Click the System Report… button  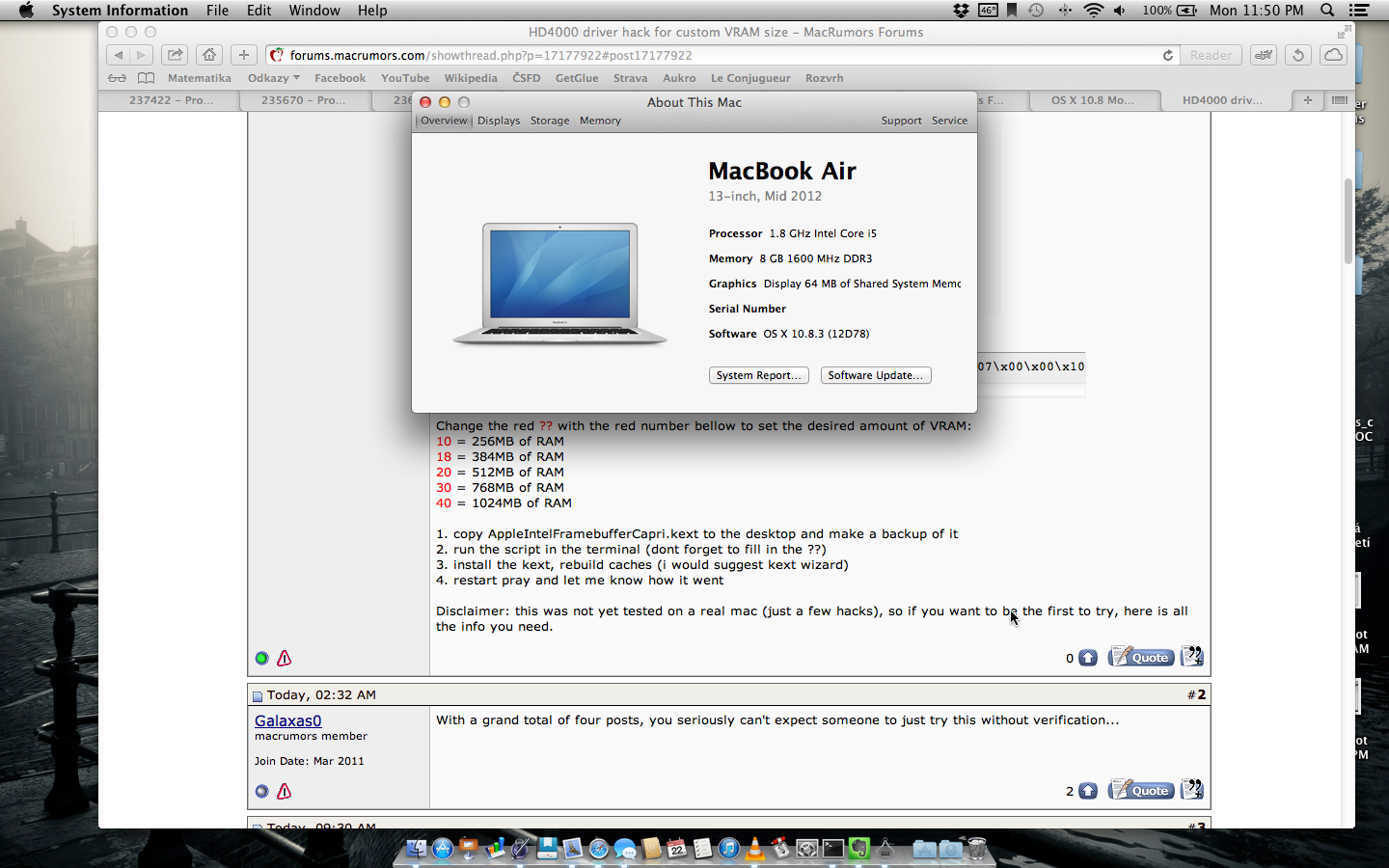click(759, 375)
